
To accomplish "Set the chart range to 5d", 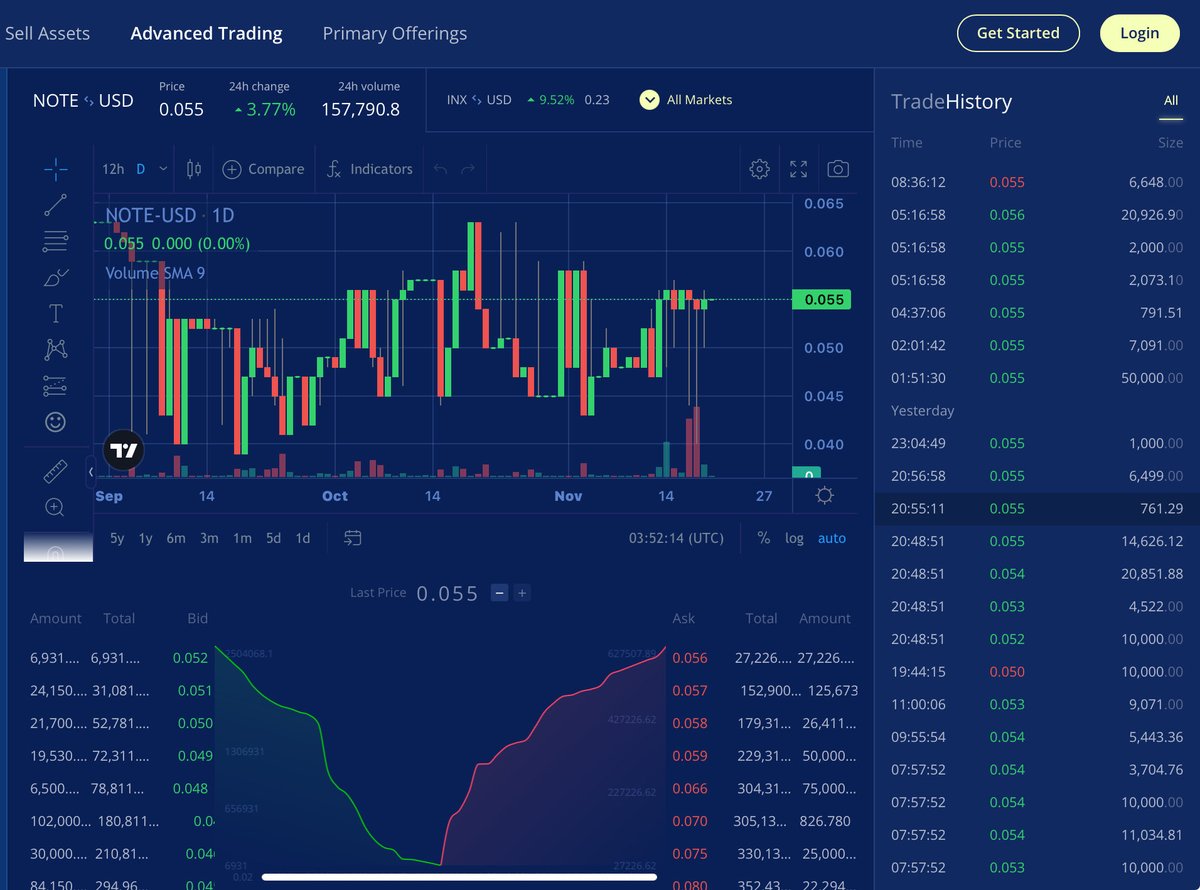I will pos(273,538).
